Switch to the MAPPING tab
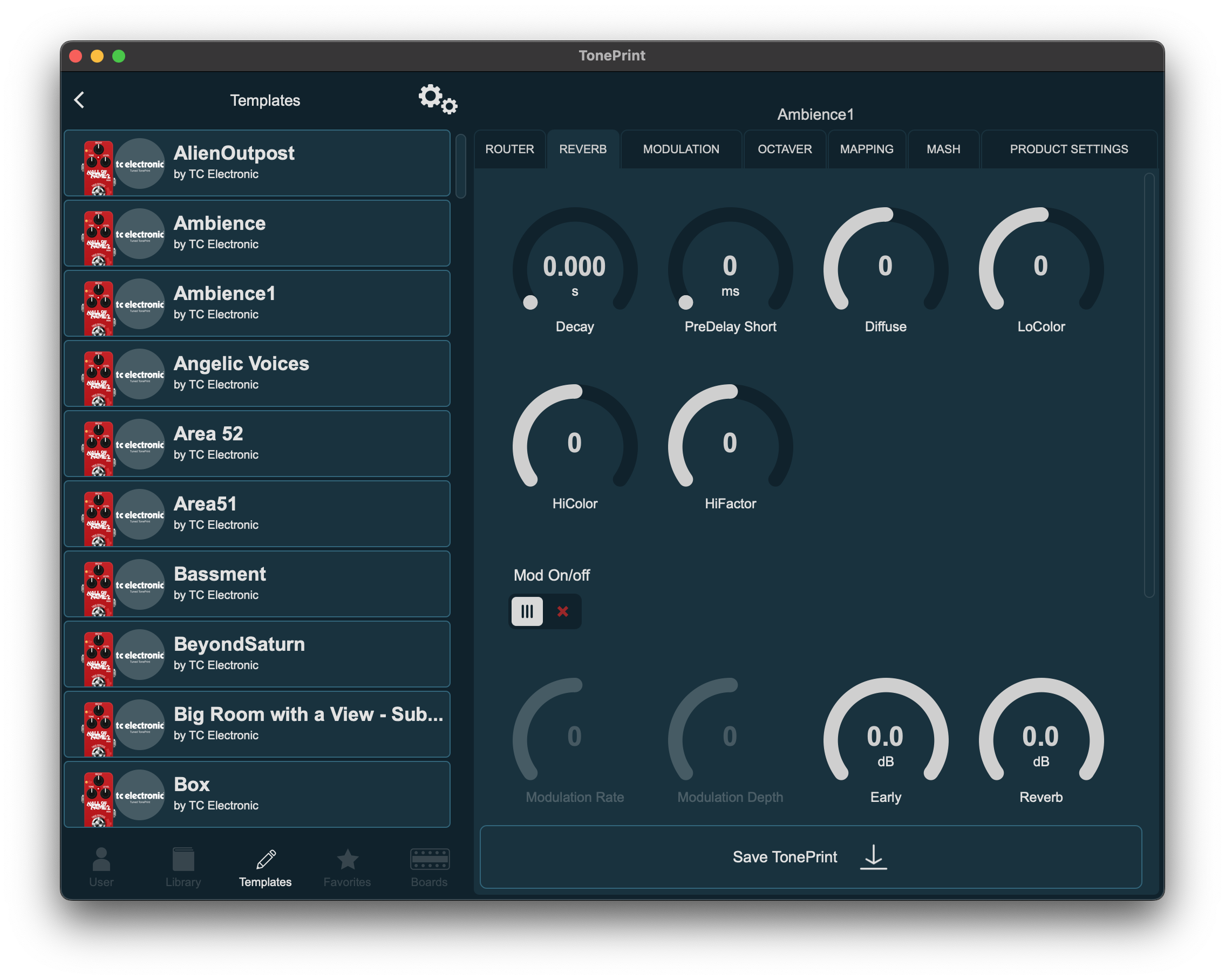This screenshot has width=1225, height=980. pyautogui.click(x=867, y=149)
